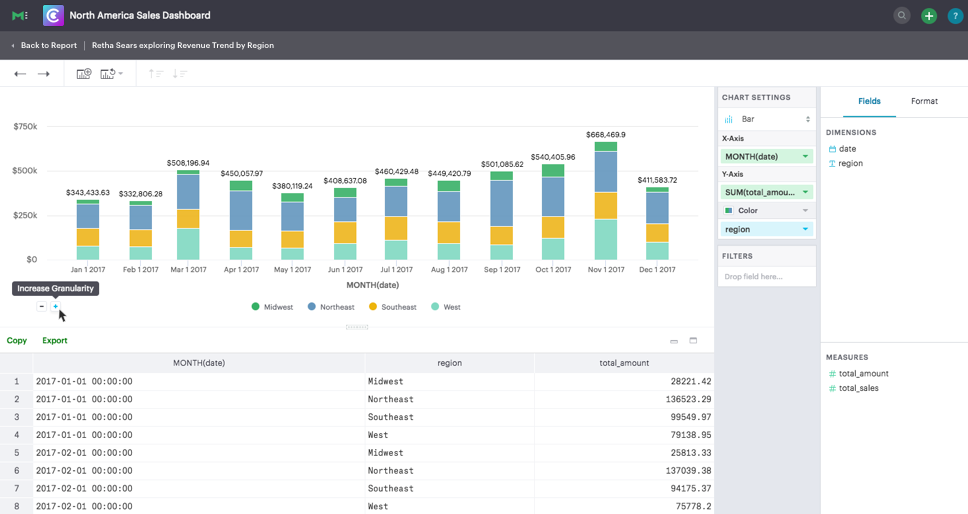Click the total_amount hash icon
The height and width of the screenshot is (514, 968).
coord(832,373)
